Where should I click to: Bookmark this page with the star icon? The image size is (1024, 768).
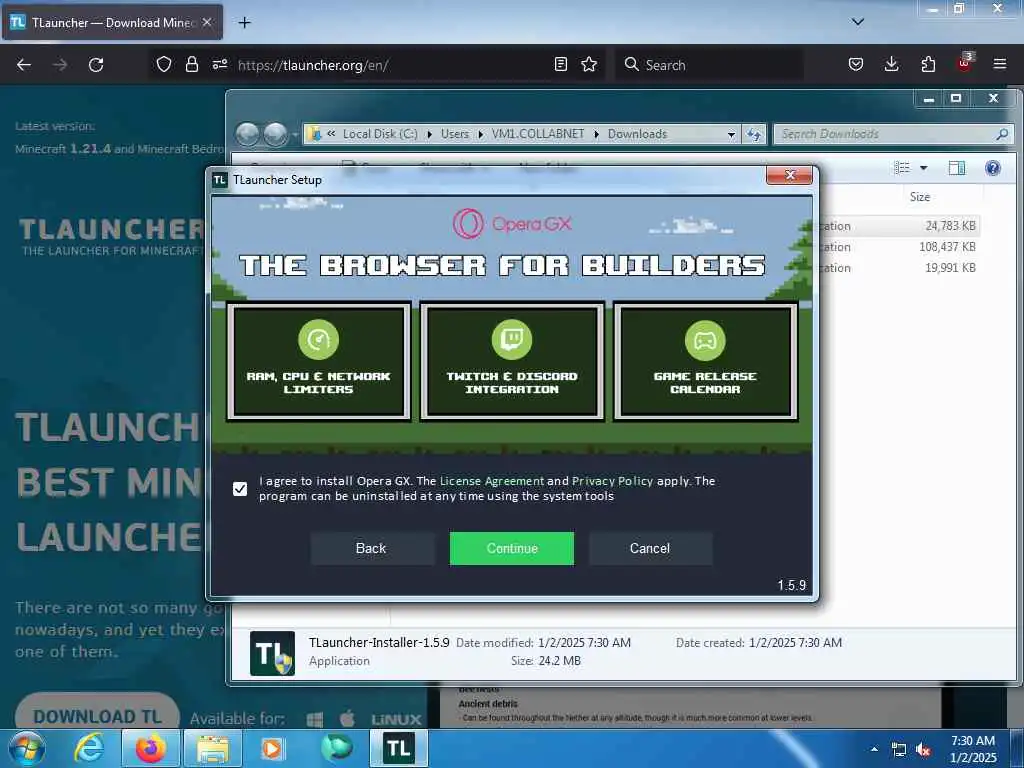[589, 64]
